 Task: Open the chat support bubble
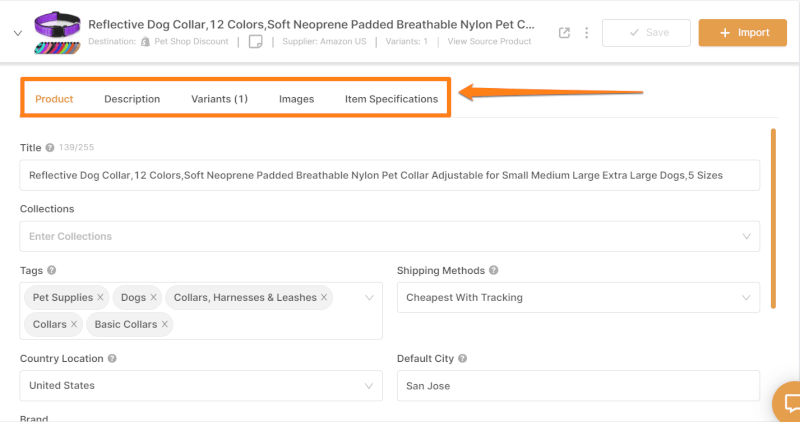pyautogui.click(x=787, y=403)
